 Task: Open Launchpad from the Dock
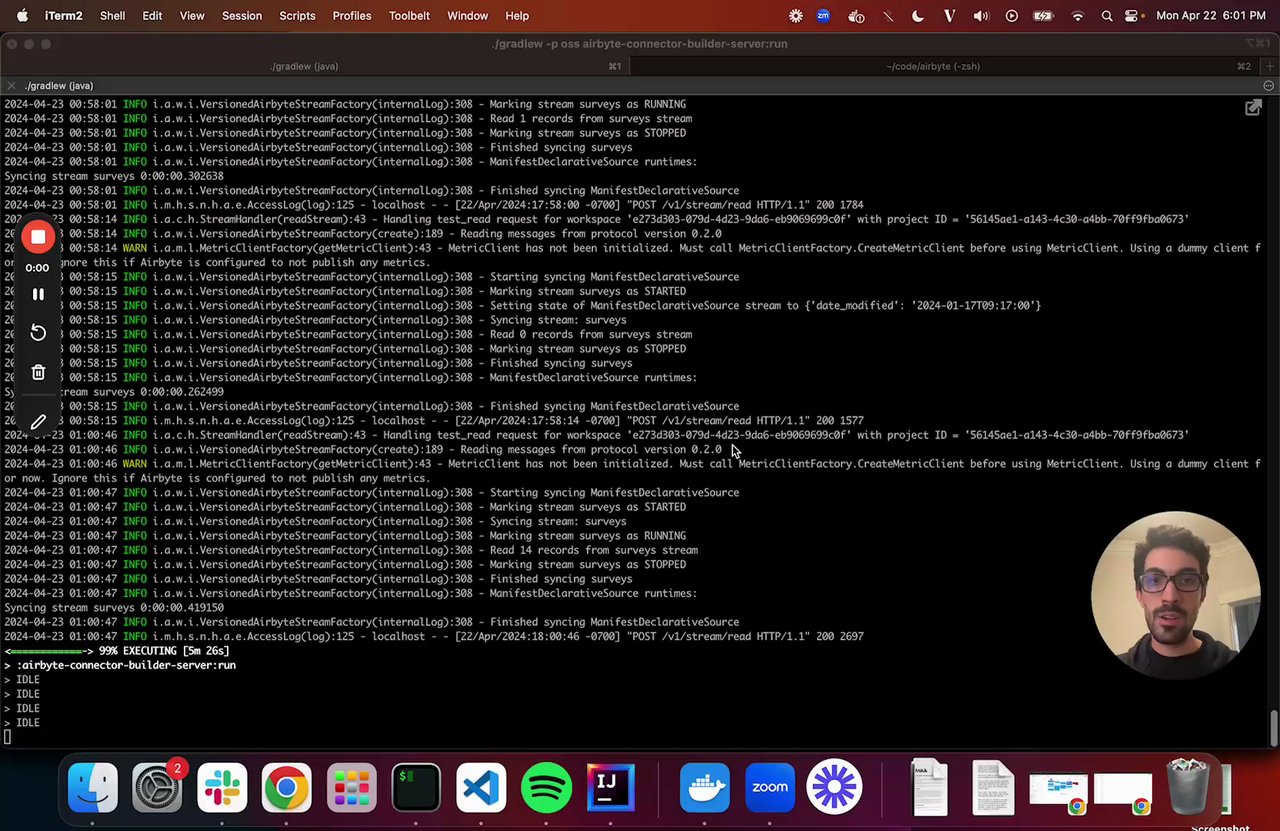(x=352, y=788)
